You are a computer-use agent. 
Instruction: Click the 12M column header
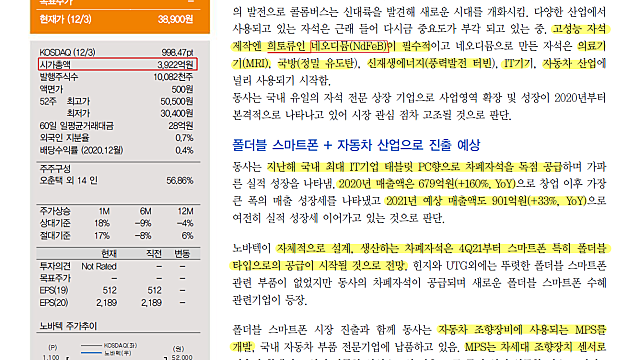(x=185, y=211)
